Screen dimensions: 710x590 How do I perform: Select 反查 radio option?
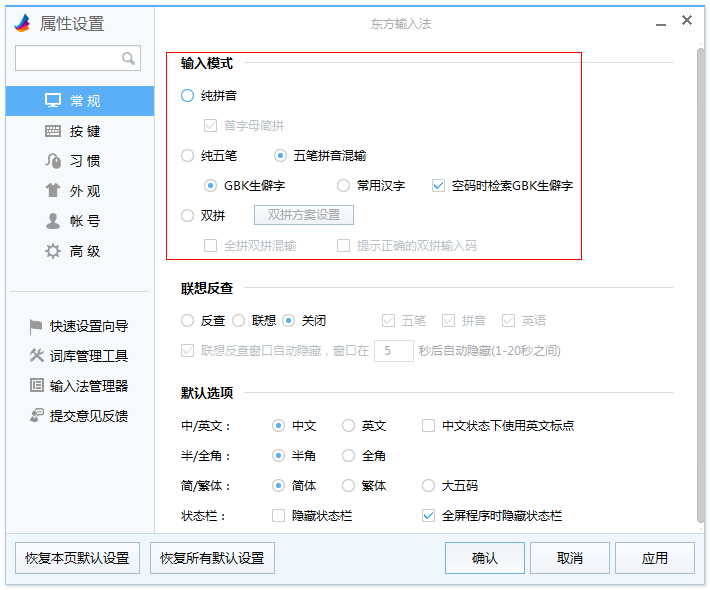(187, 321)
